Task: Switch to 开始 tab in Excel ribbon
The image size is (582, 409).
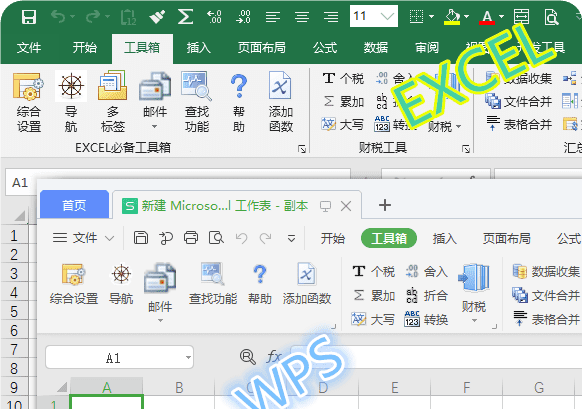Action: (x=85, y=48)
